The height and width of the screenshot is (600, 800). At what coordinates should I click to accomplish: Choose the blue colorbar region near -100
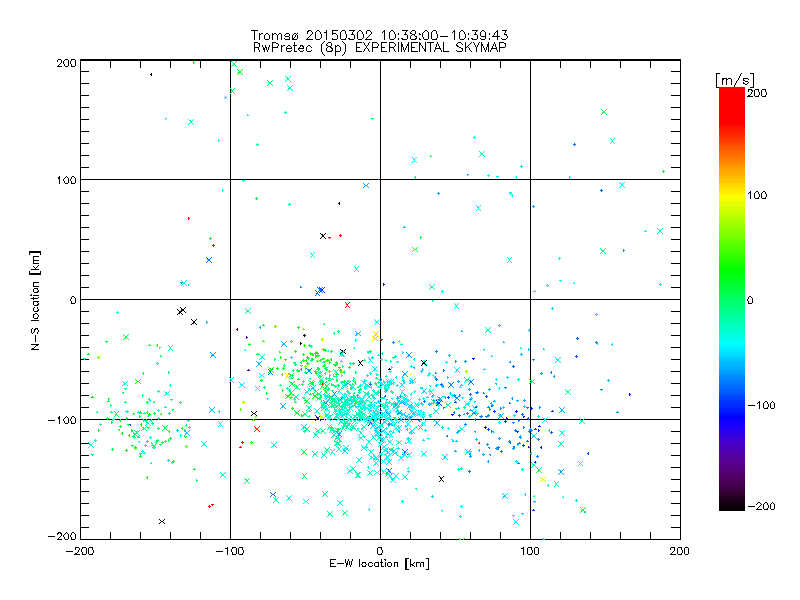[731, 405]
